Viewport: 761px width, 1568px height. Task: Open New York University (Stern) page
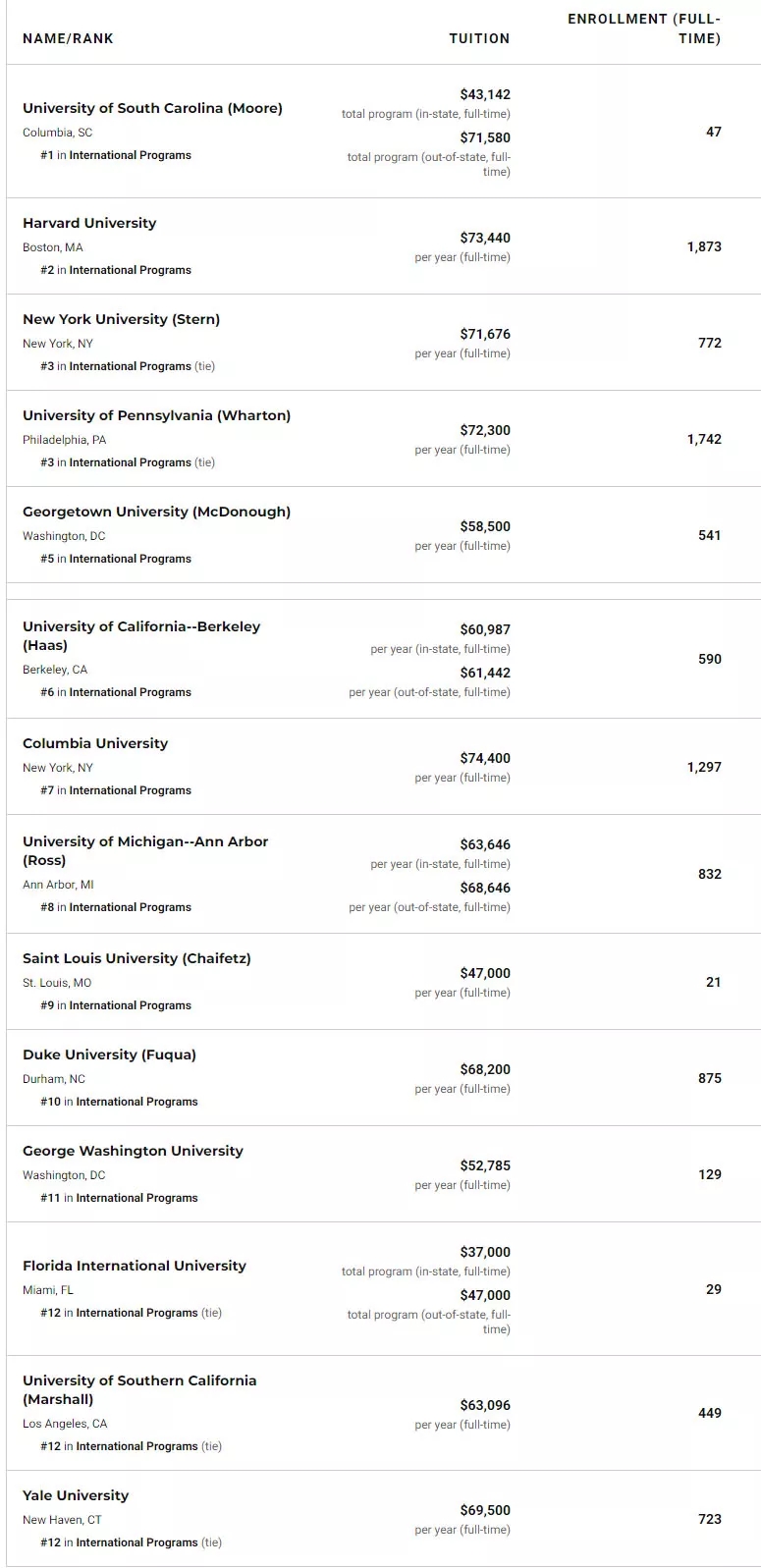tap(121, 319)
